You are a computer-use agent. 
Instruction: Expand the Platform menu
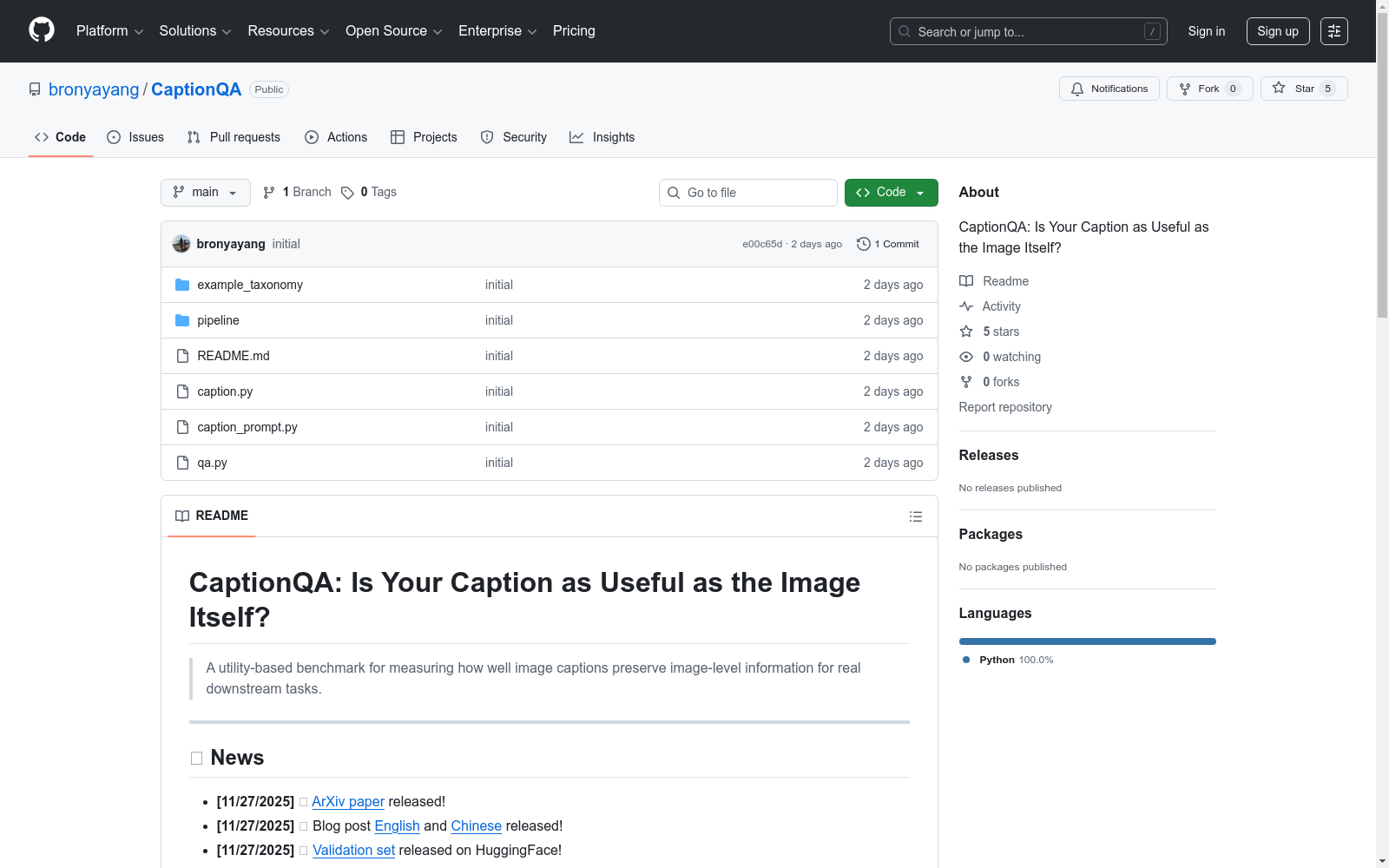(x=109, y=31)
